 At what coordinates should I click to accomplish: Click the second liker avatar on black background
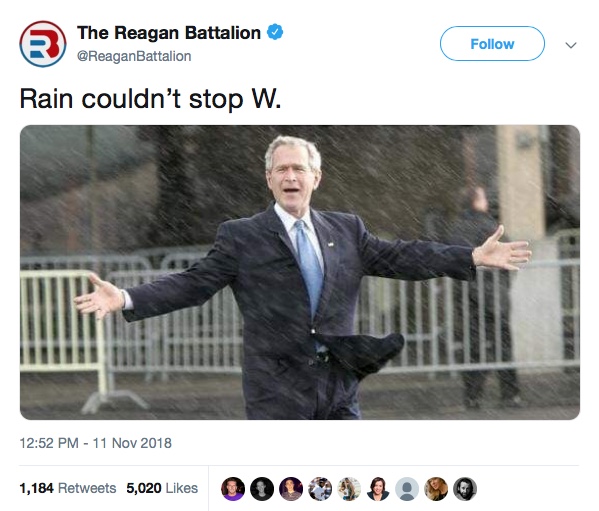point(262,488)
